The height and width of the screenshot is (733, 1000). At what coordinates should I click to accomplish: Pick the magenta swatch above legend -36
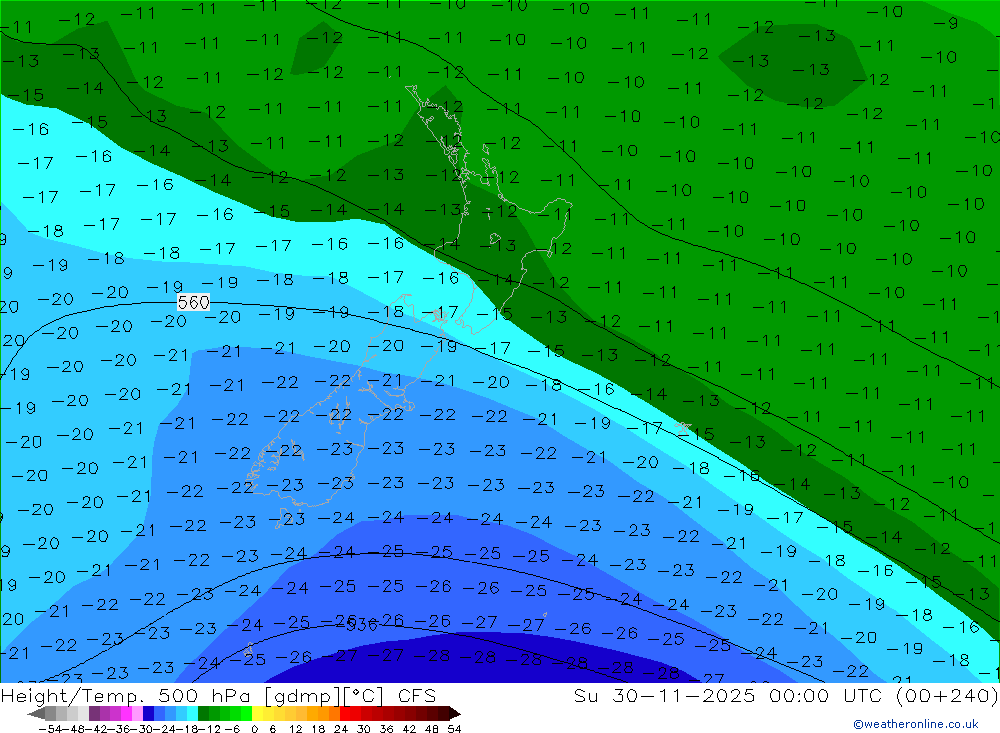126,714
